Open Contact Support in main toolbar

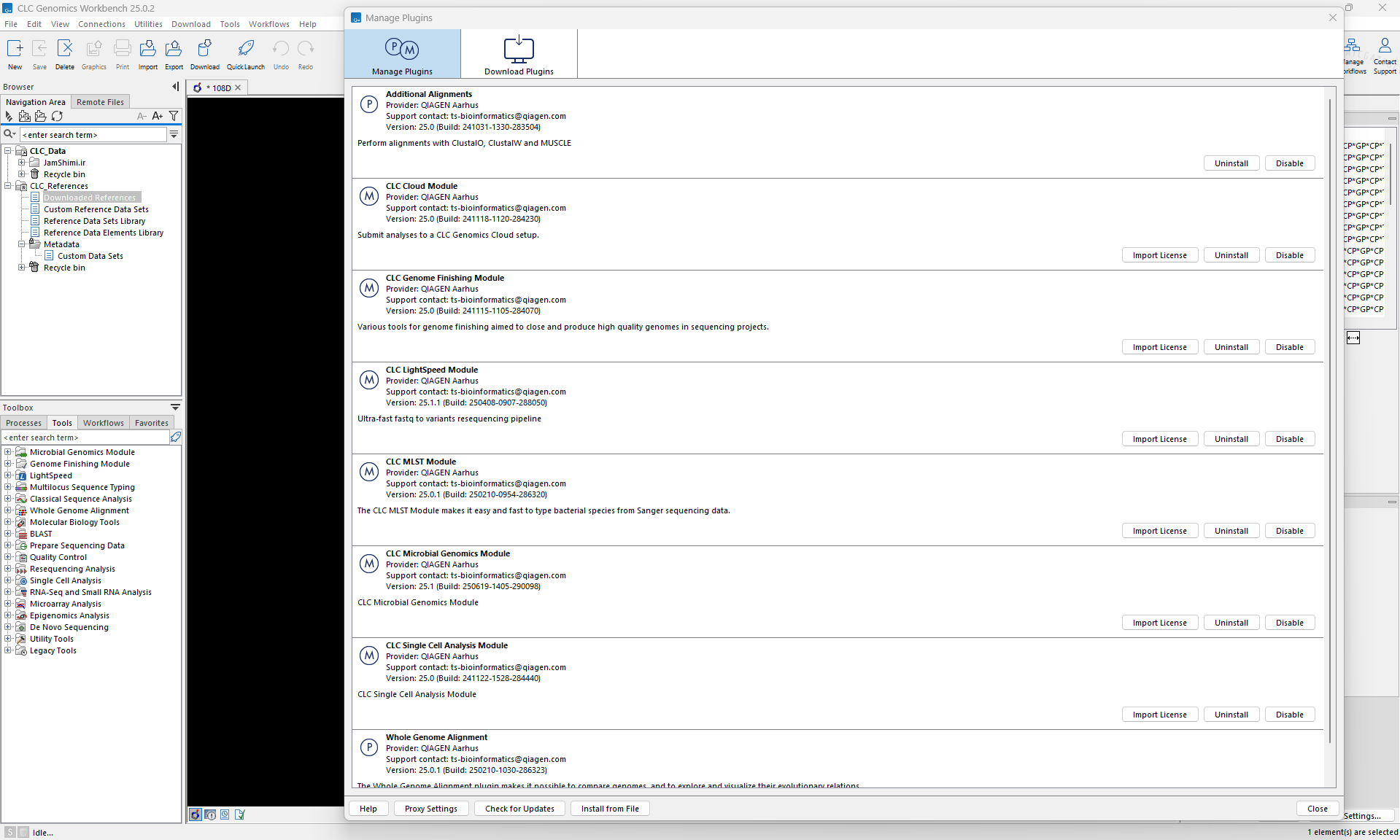click(x=1384, y=55)
